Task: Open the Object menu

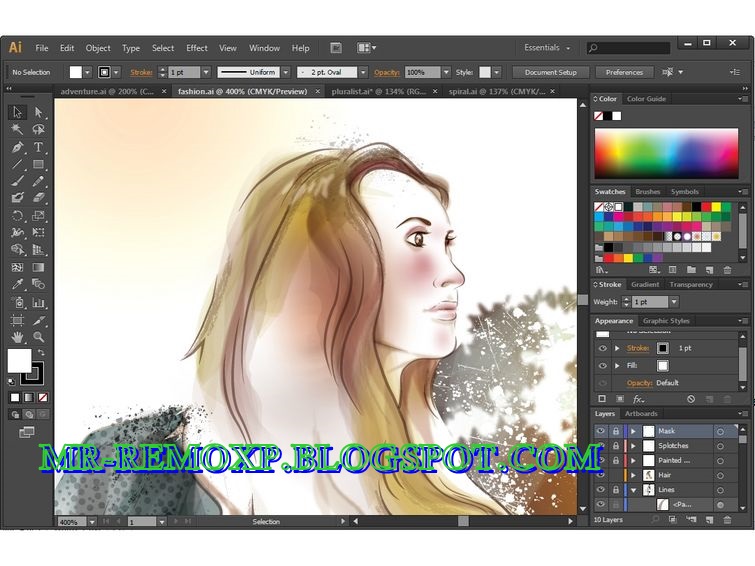Action: [x=98, y=48]
